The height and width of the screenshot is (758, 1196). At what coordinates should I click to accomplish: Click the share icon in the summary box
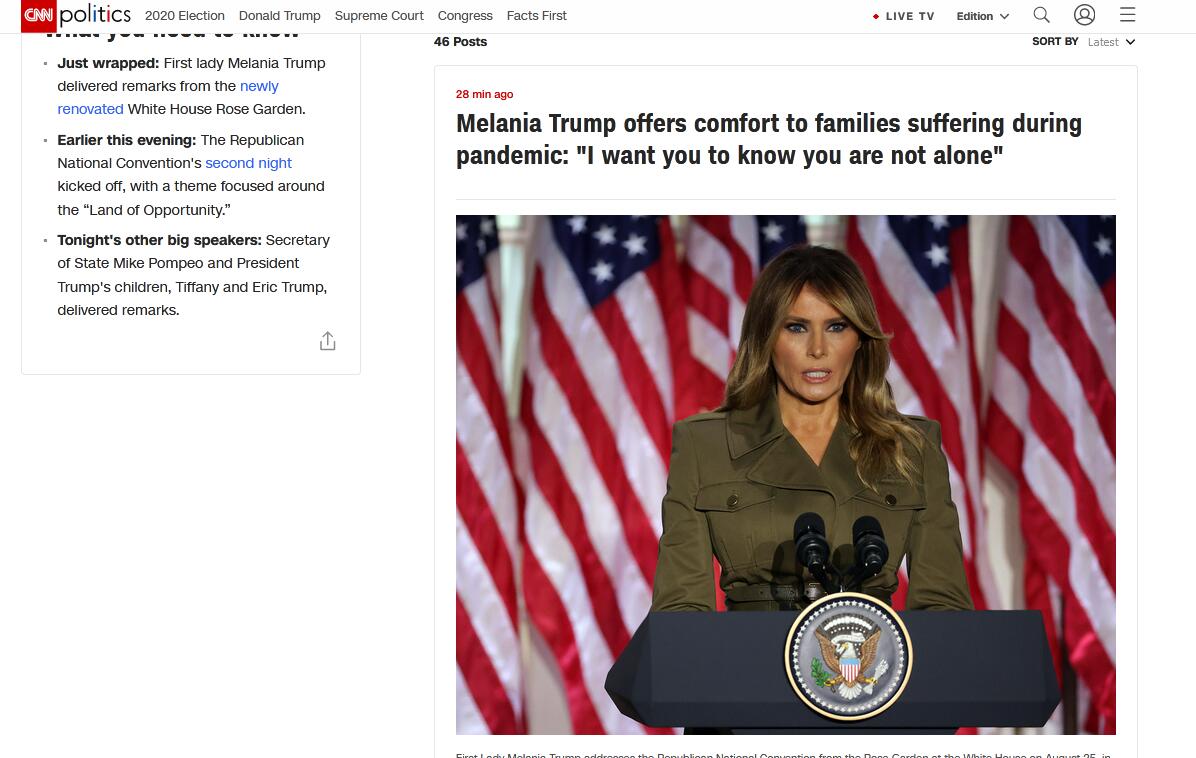tap(327, 341)
